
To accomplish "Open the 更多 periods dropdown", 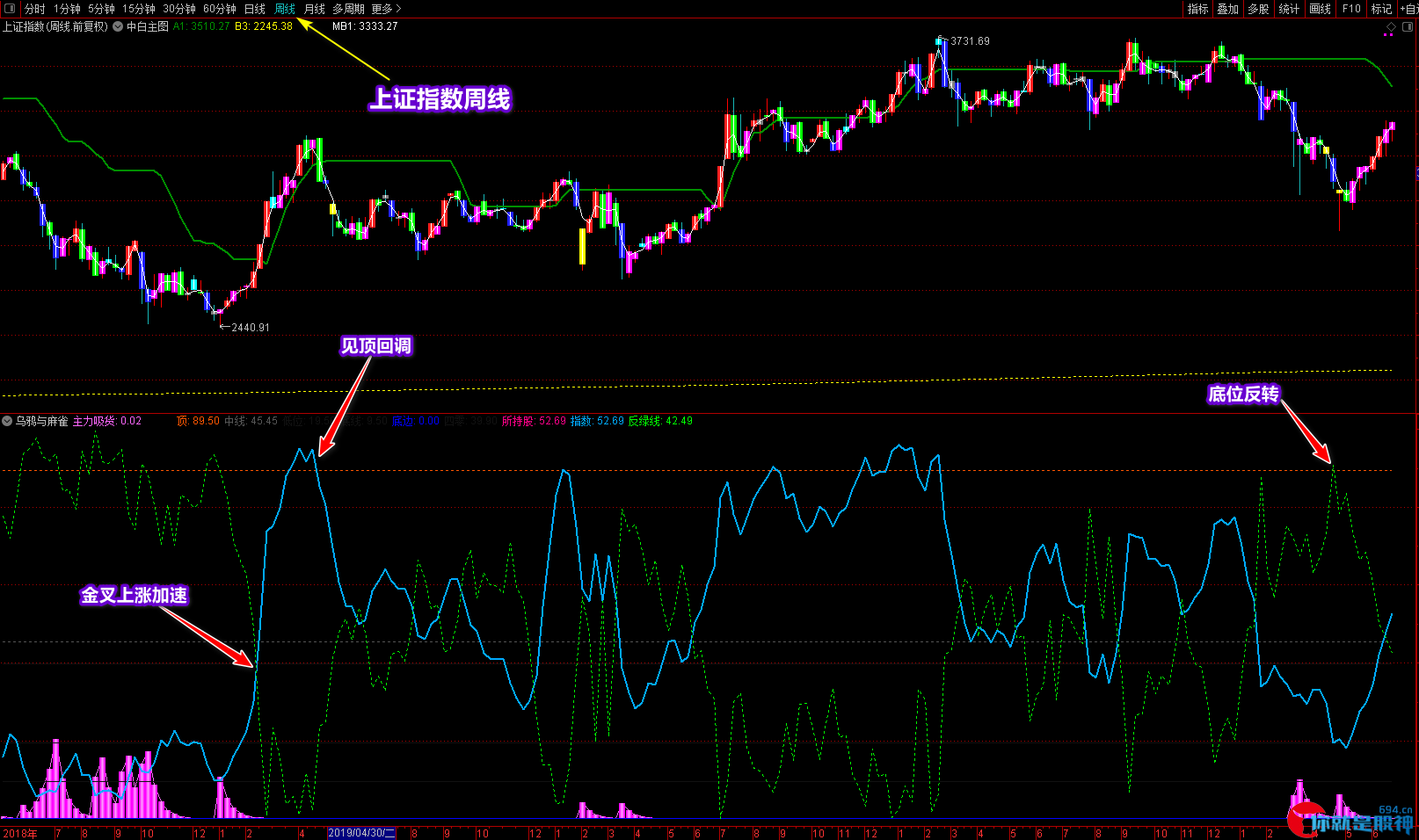I will point(386,9).
